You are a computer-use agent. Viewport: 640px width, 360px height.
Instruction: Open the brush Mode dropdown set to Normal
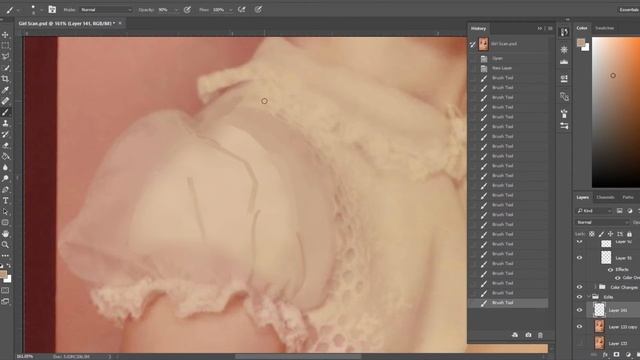pyautogui.click(x=106, y=10)
